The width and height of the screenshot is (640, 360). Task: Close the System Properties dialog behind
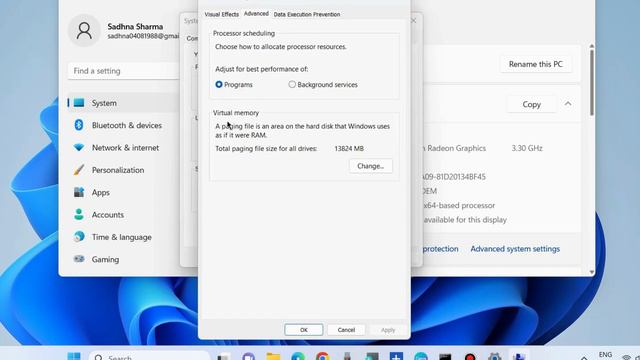(414, 20)
